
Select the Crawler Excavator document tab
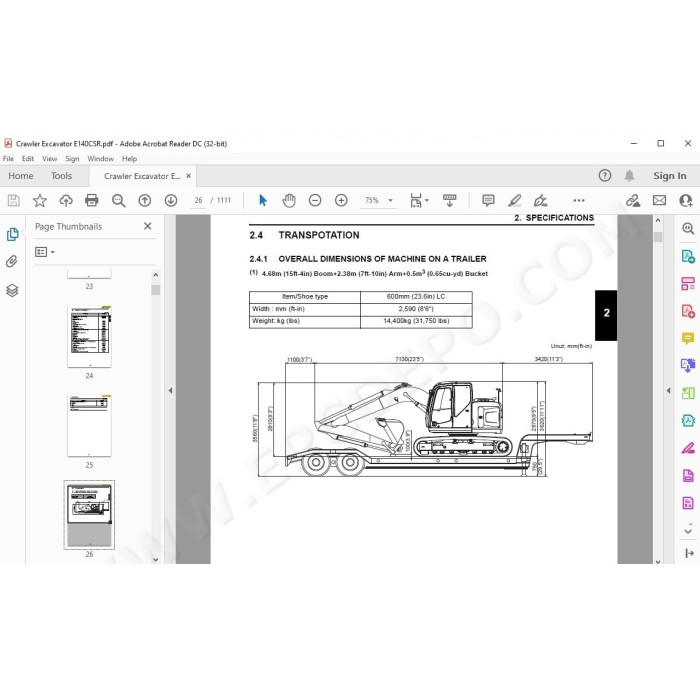(142, 176)
